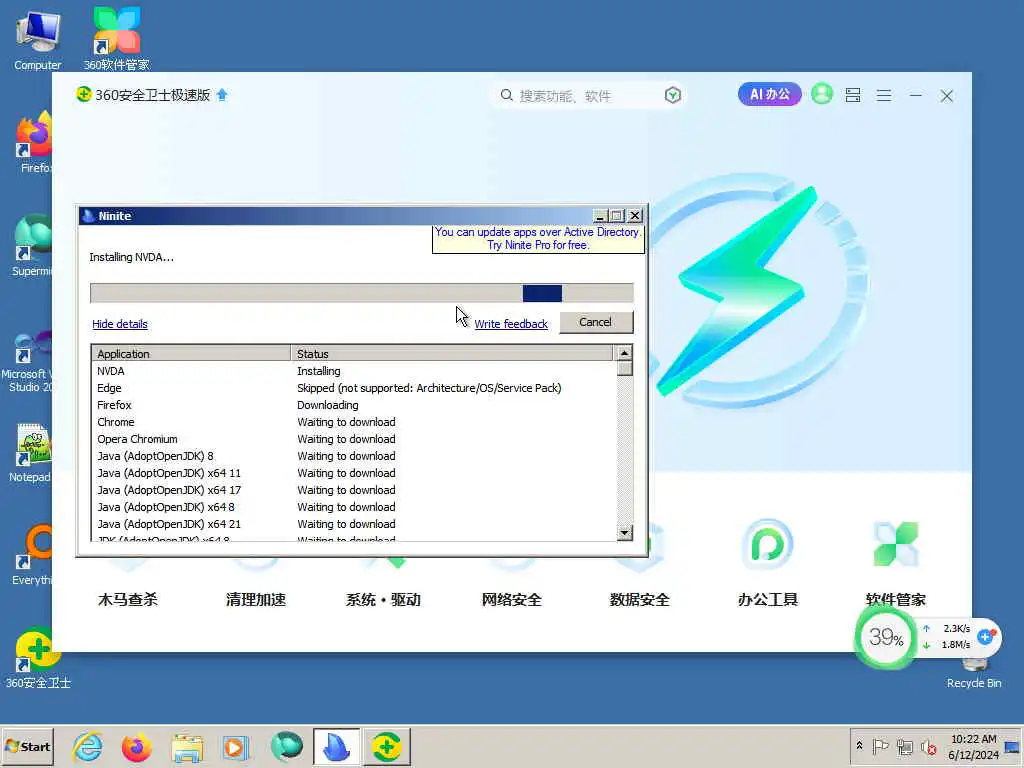Select the Java (AdoptOpenJDK) x64 17 row
1024x768 pixels.
click(353, 490)
